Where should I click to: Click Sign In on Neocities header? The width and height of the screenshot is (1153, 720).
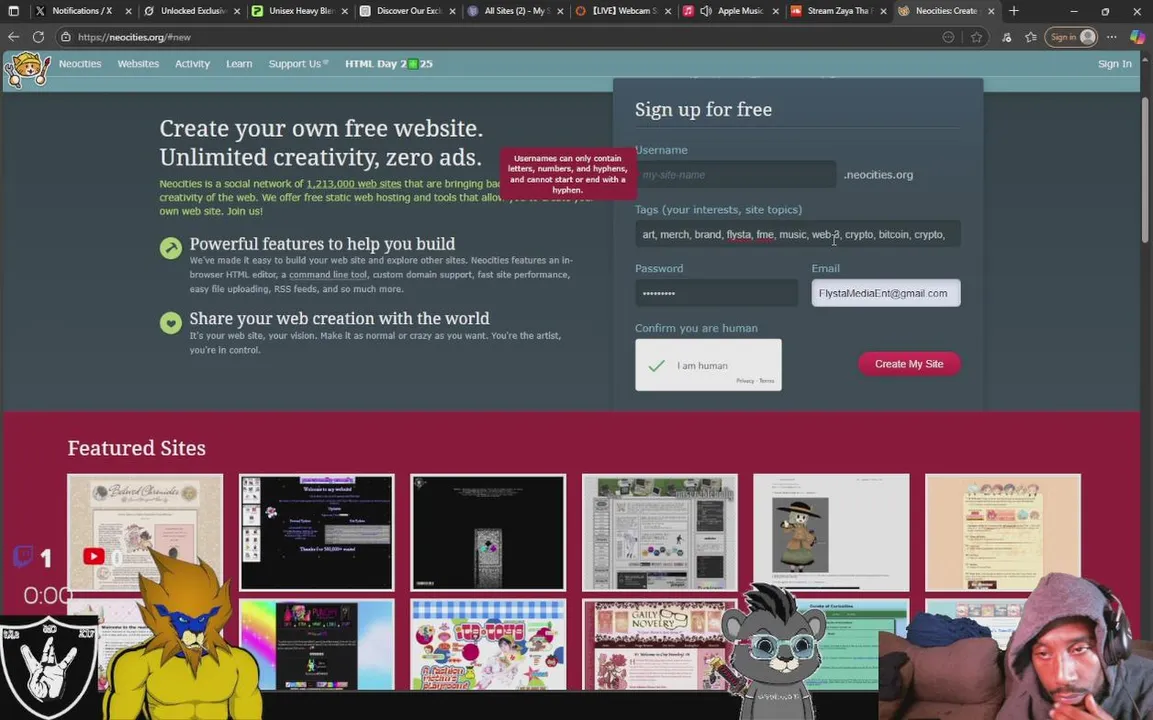(x=1115, y=64)
